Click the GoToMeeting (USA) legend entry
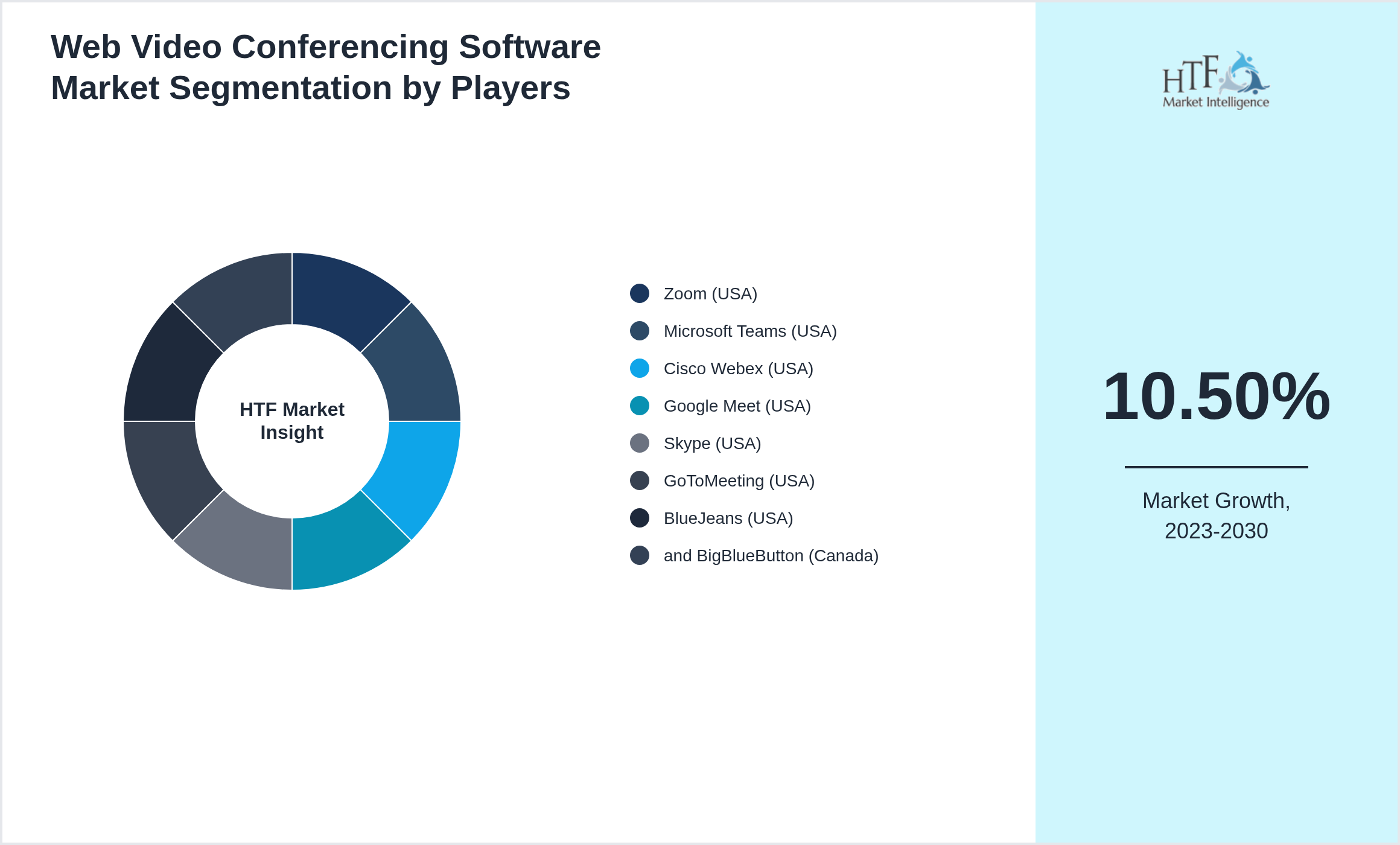Viewport: 1400px width, 845px height. [739, 481]
